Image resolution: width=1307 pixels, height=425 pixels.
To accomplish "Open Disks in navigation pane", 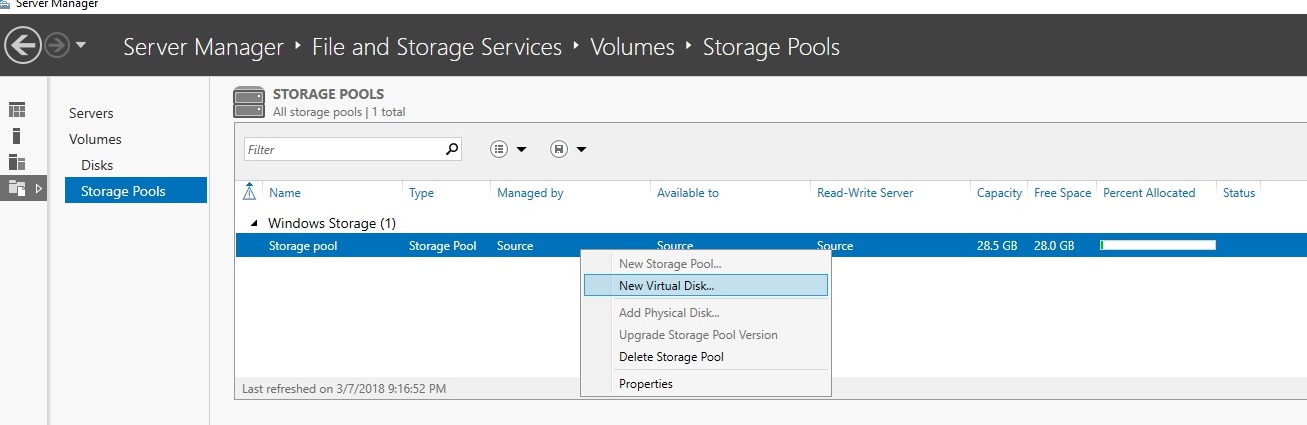I will coord(97,165).
